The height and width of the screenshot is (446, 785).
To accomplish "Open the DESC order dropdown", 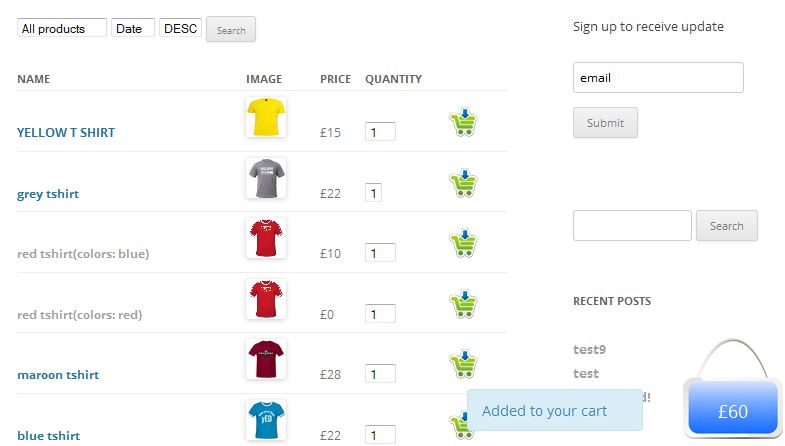I will (x=180, y=28).
